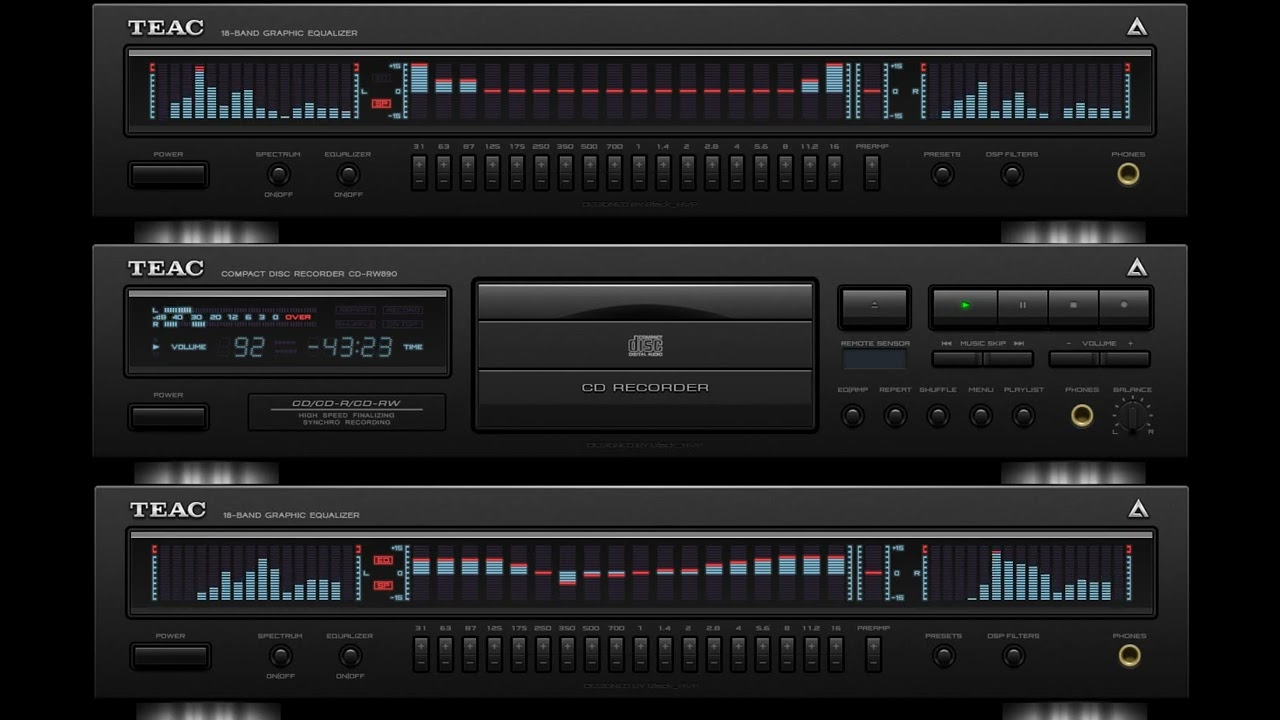This screenshot has height=720, width=1280.
Task: Adjust the 2.8 kHz band on lower equalizer
Action: [x=714, y=655]
